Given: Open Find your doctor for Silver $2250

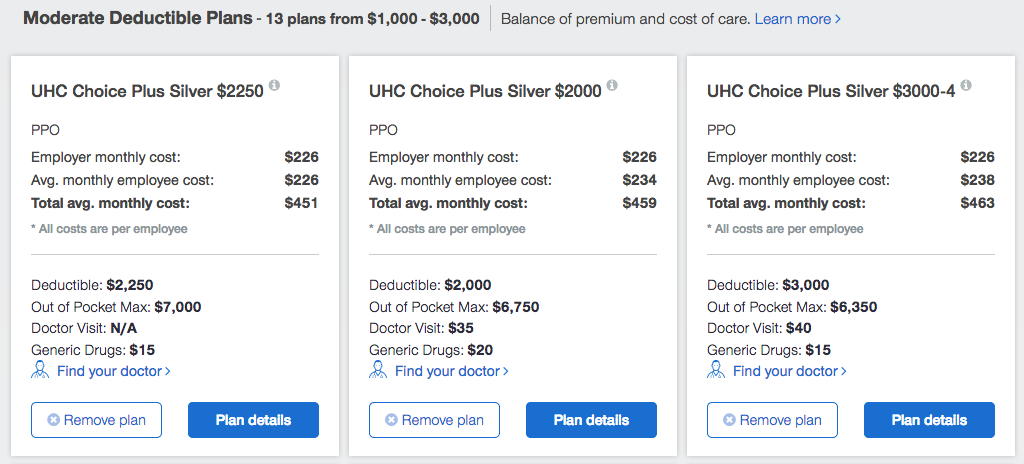Looking at the screenshot, I should tap(114, 371).
